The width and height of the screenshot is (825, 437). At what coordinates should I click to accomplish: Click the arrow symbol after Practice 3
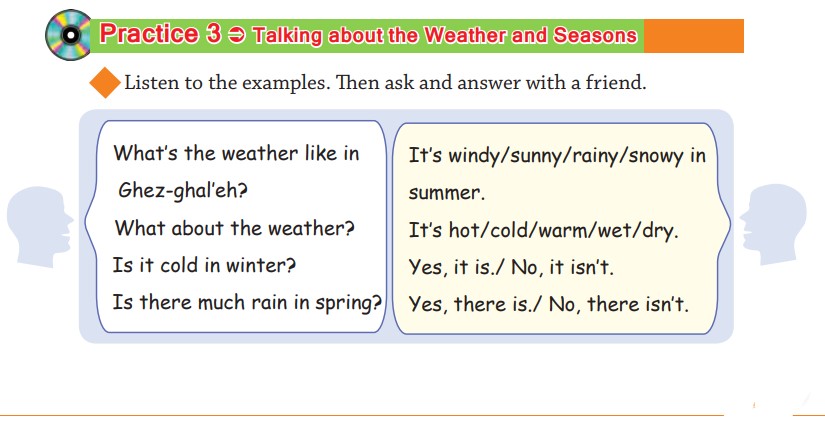[x=236, y=36]
